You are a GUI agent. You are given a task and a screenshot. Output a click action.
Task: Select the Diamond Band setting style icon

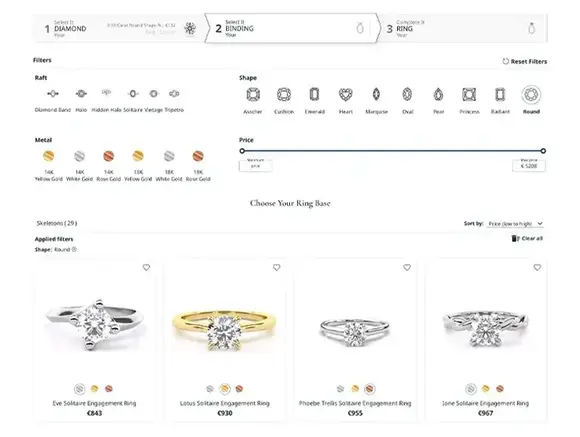click(53, 94)
